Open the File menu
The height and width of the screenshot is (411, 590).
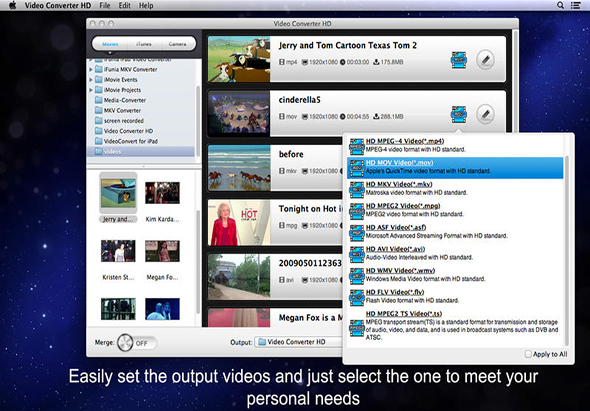click(x=105, y=5)
